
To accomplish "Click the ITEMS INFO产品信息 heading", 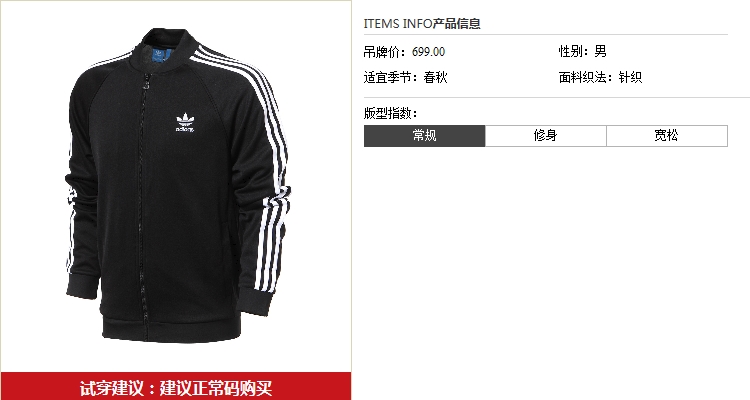I will coord(422,23).
